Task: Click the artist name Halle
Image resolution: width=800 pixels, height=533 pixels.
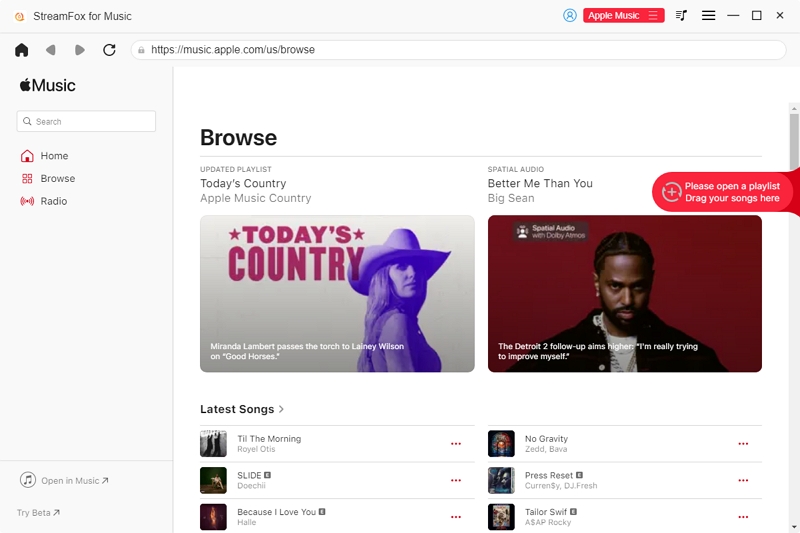Action: point(246,522)
